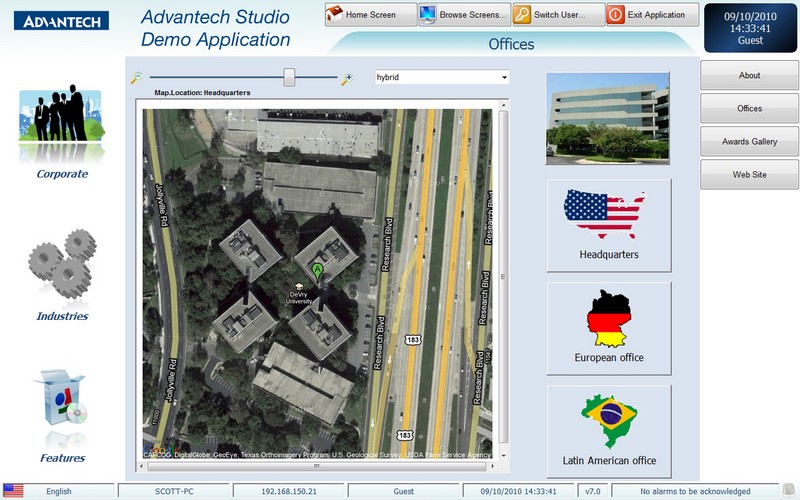
Task: Go to the Home Screen
Action: click(371, 15)
